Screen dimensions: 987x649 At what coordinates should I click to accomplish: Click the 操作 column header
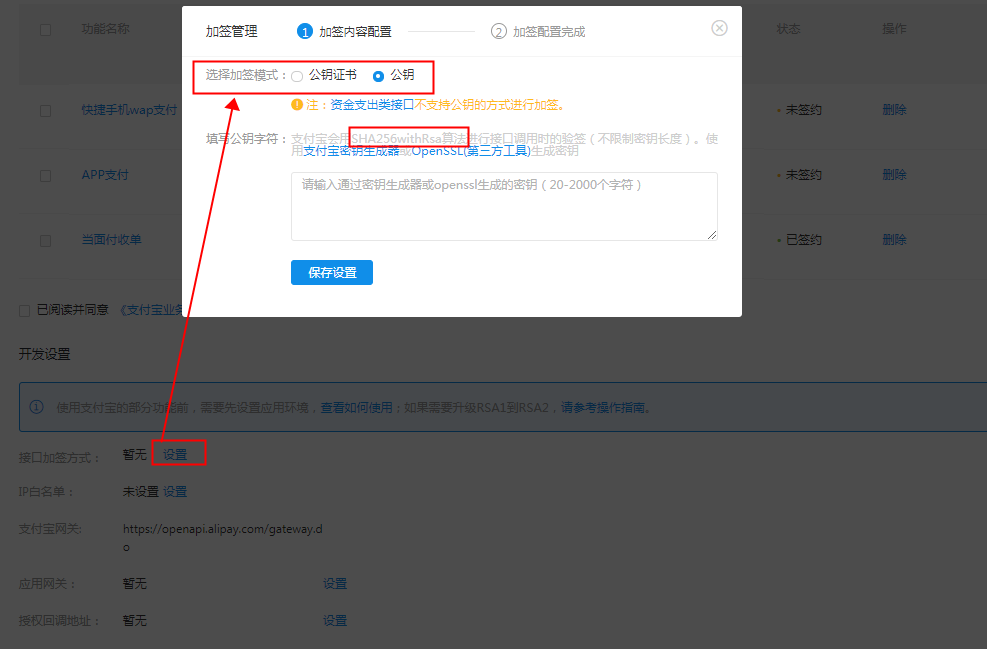[x=894, y=28]
